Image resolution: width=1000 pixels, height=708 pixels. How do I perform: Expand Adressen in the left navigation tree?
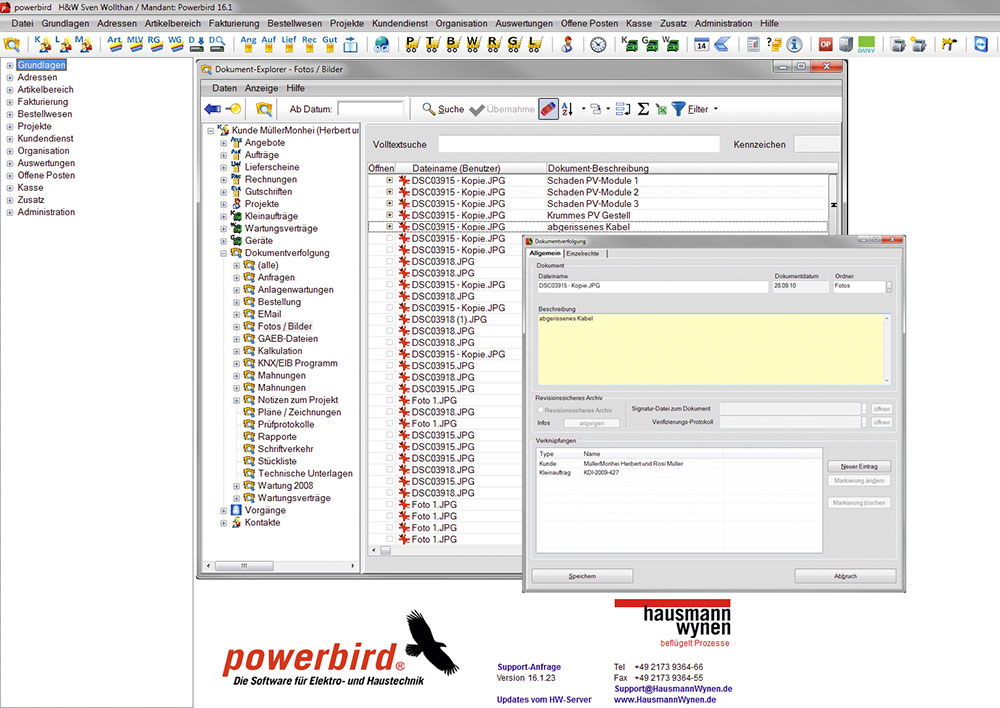click(x=10, y=78)
